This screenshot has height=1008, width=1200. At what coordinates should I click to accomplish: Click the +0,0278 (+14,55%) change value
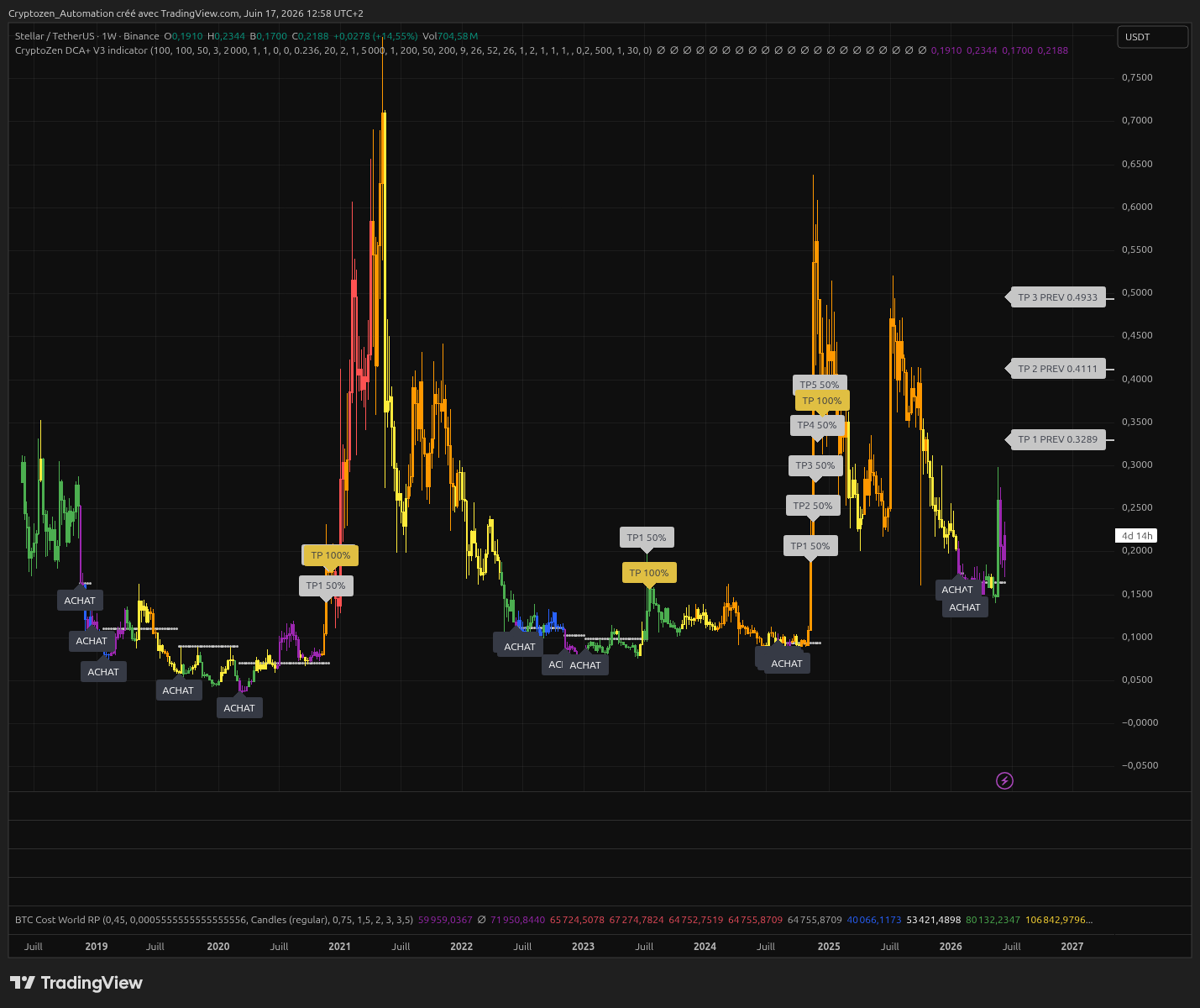point(375,36)
